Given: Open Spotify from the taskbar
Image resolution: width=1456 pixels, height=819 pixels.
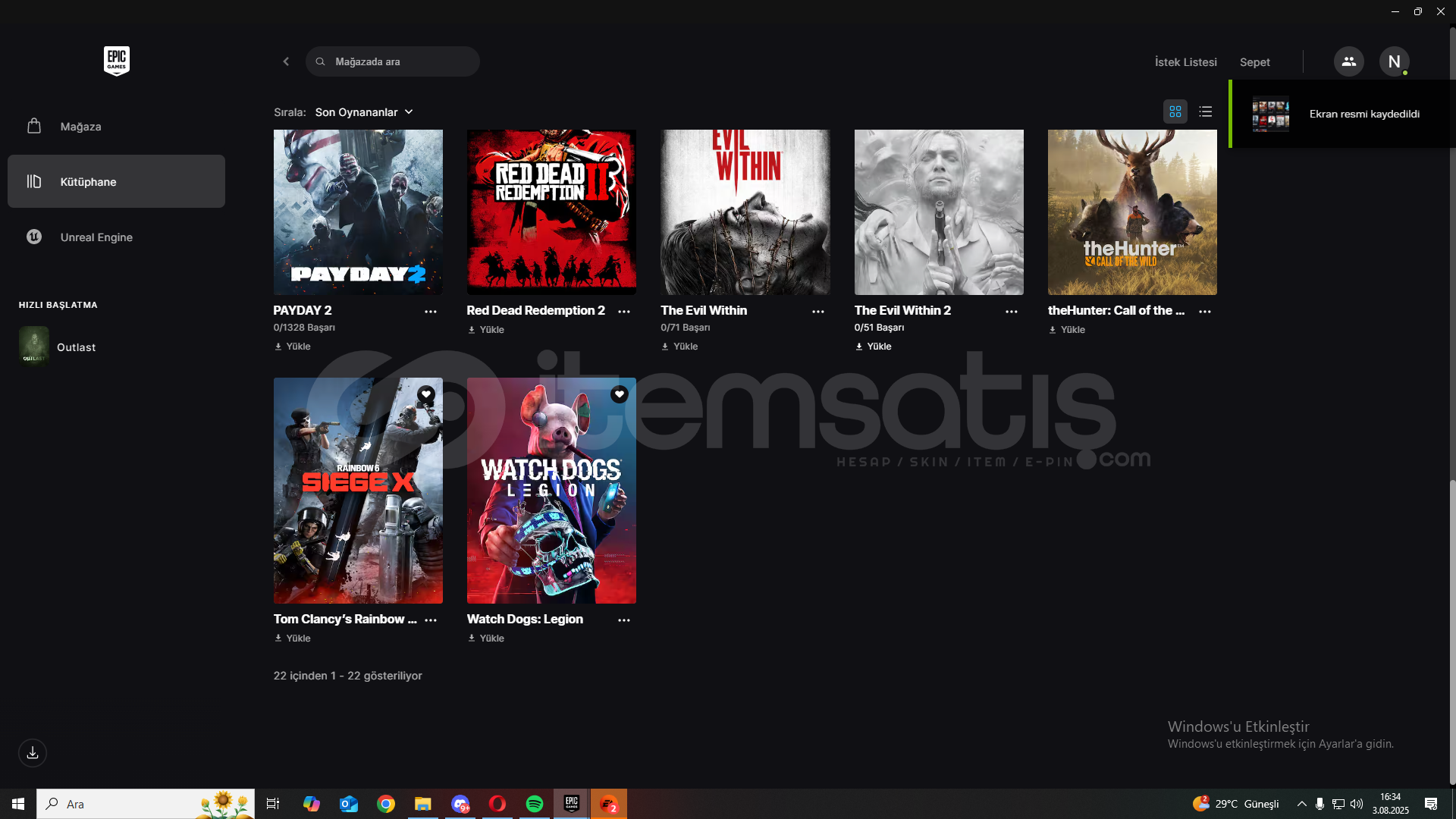Looking at the screenshot, I should [x=535, y=804].
